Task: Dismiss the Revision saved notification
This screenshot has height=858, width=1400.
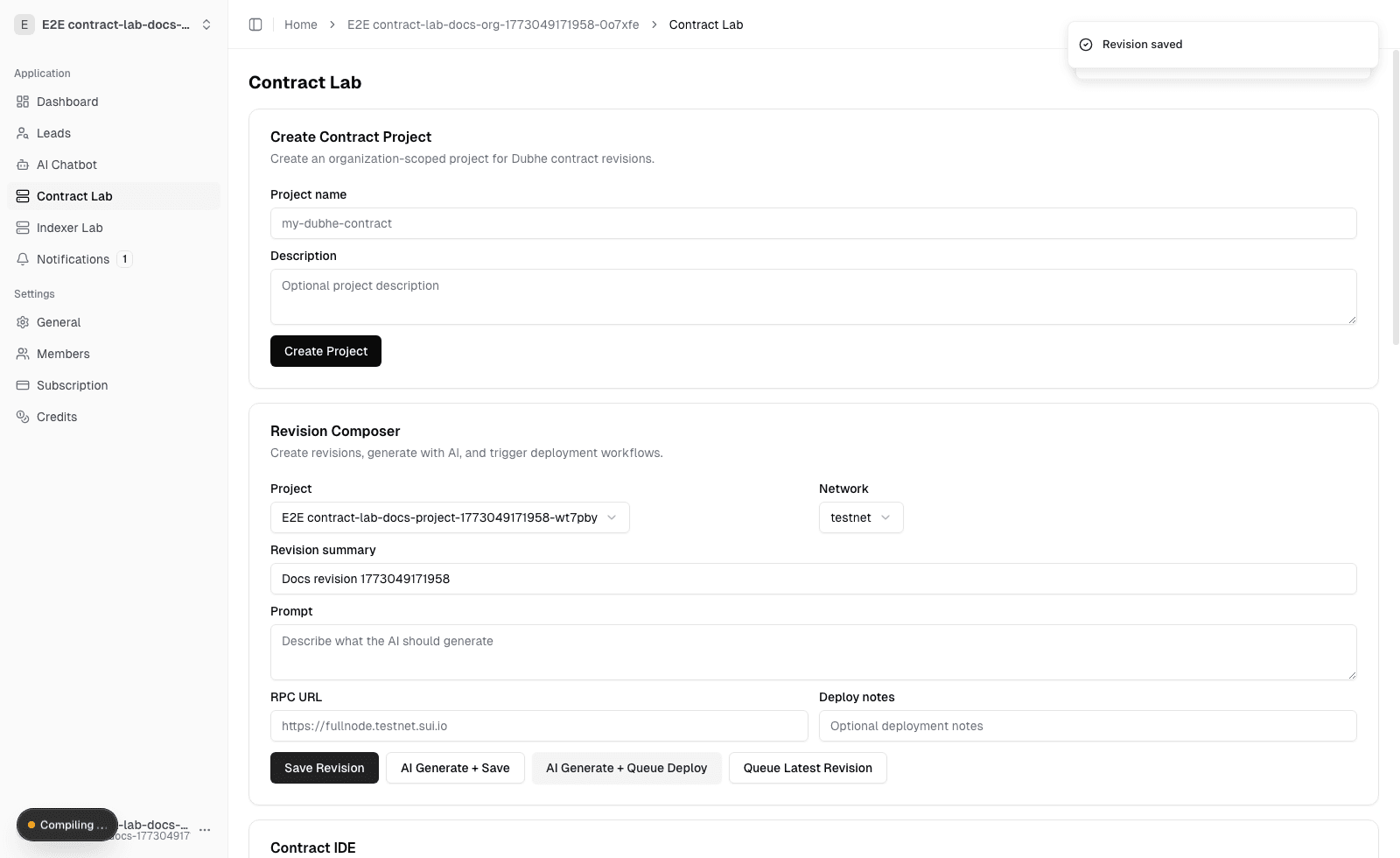Action: point(1222,44)
